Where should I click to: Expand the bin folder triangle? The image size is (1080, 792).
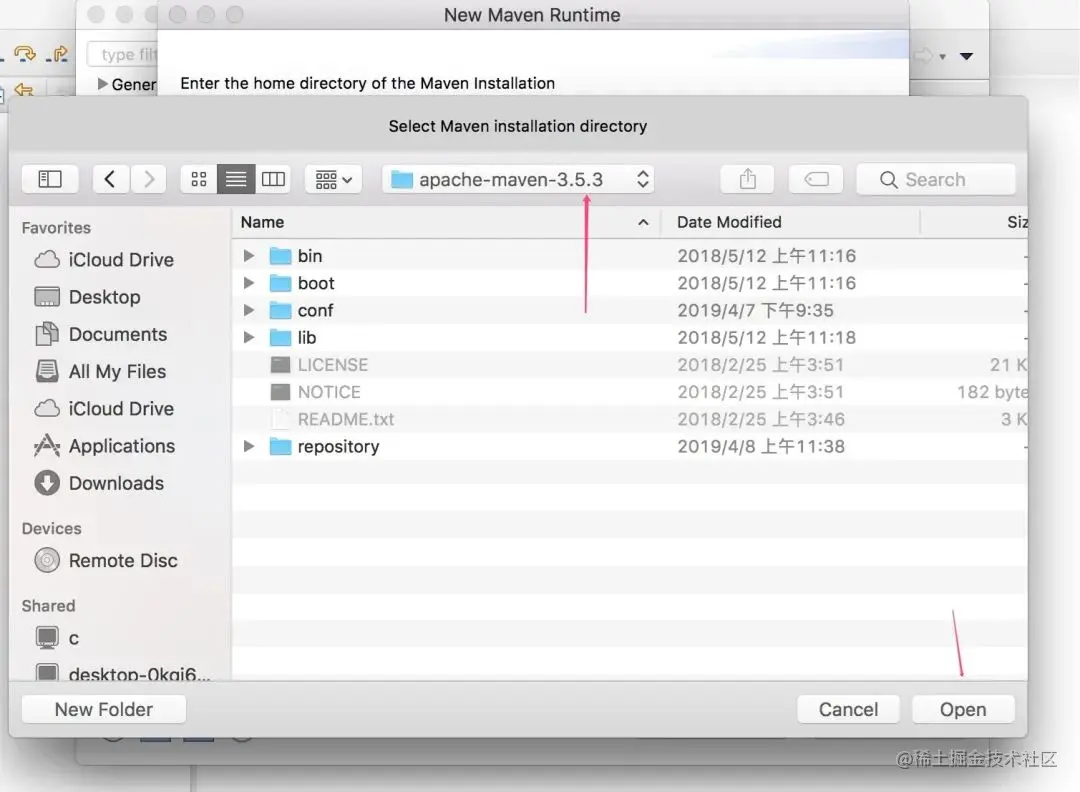point(249,256)
